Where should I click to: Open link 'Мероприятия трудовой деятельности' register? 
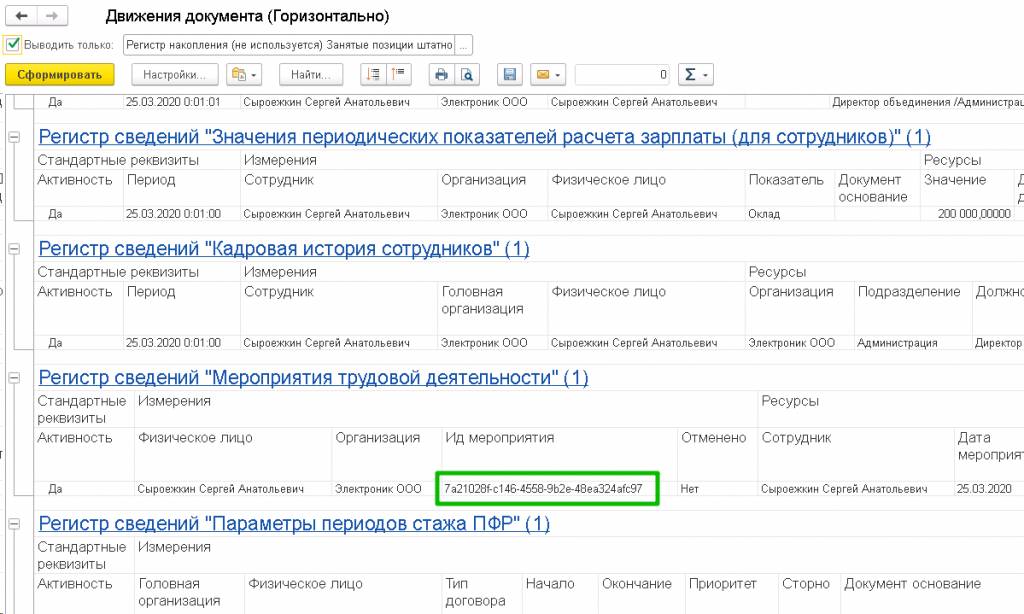click(x=313, y=378)
